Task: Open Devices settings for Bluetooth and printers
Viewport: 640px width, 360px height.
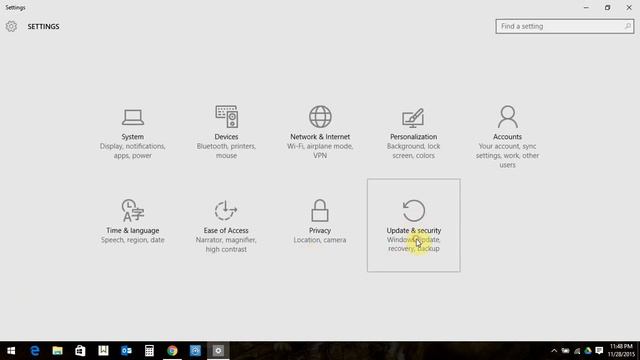Action: [226, 132]
